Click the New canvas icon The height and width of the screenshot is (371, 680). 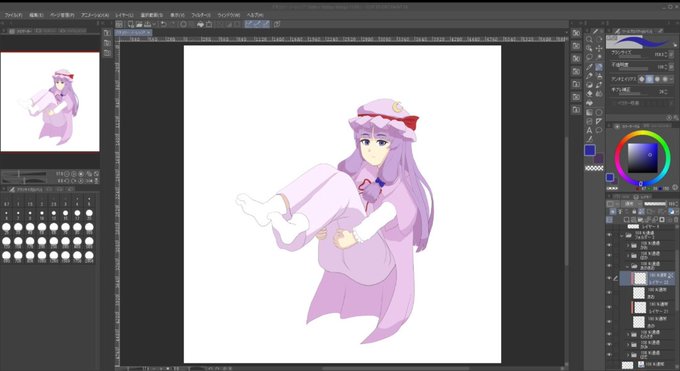(x=131, y=24)
